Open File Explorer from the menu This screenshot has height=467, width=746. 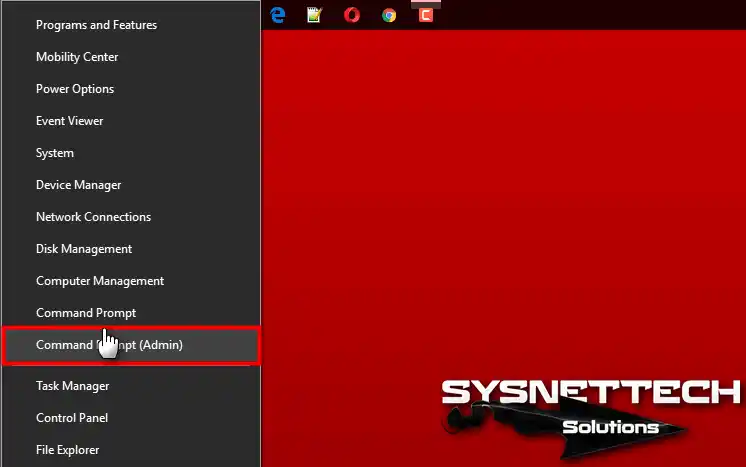pyautogui.click(x=131, y=450)
